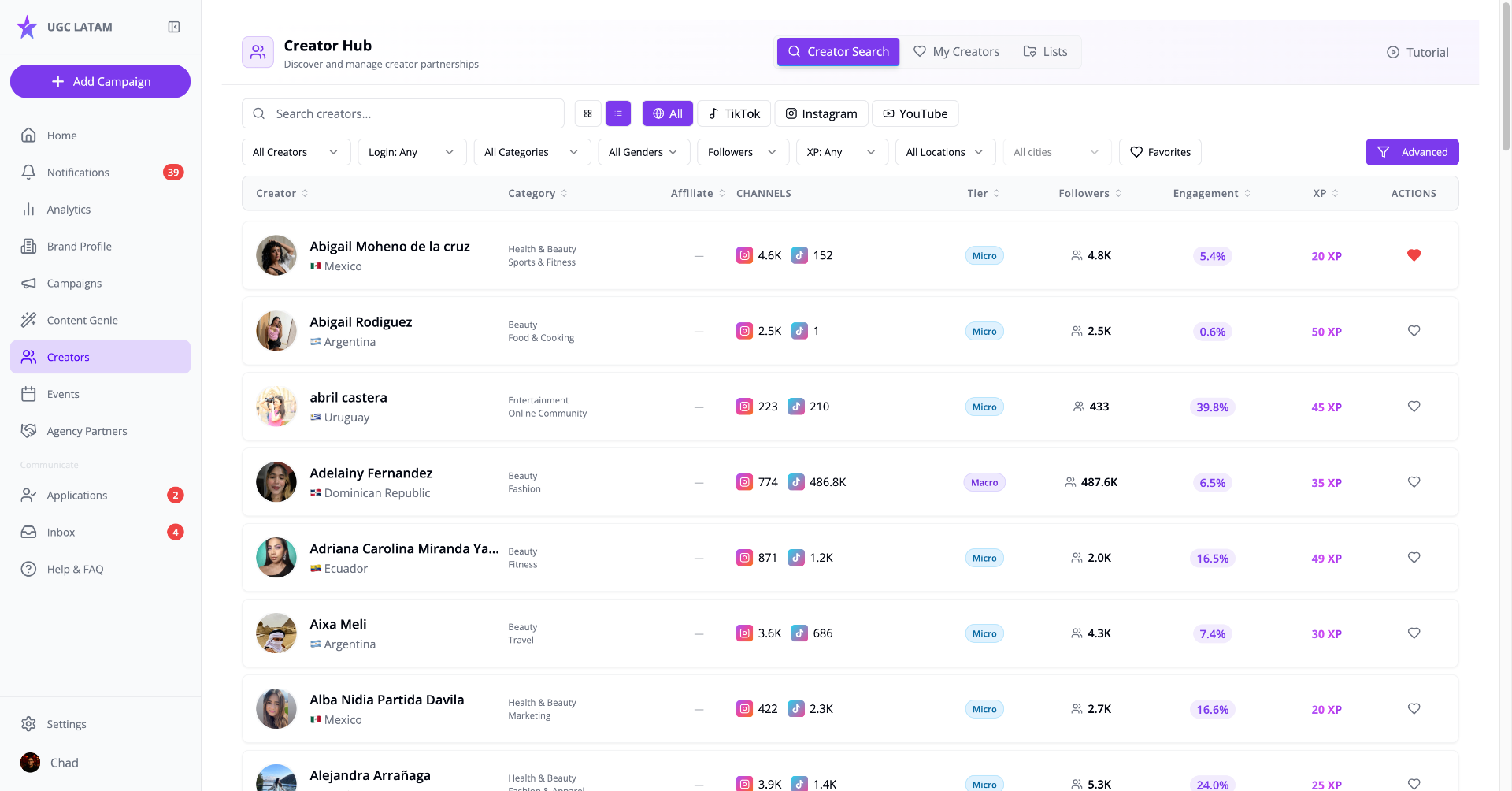Open the All Locations dropdown
This screenshot has width=1512, height=791.
[945, 152]
